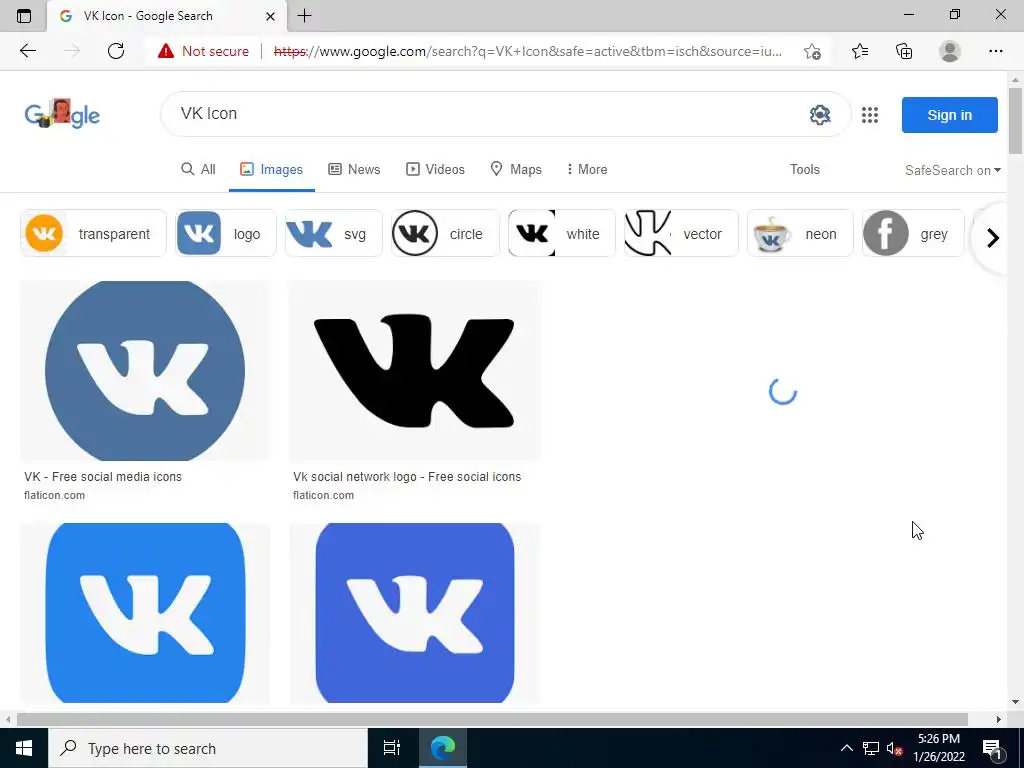This screenshot has height=768, width=1024.
Task: Click the Microsoft Edge taskbar icon
Action: tap(442, 748)
